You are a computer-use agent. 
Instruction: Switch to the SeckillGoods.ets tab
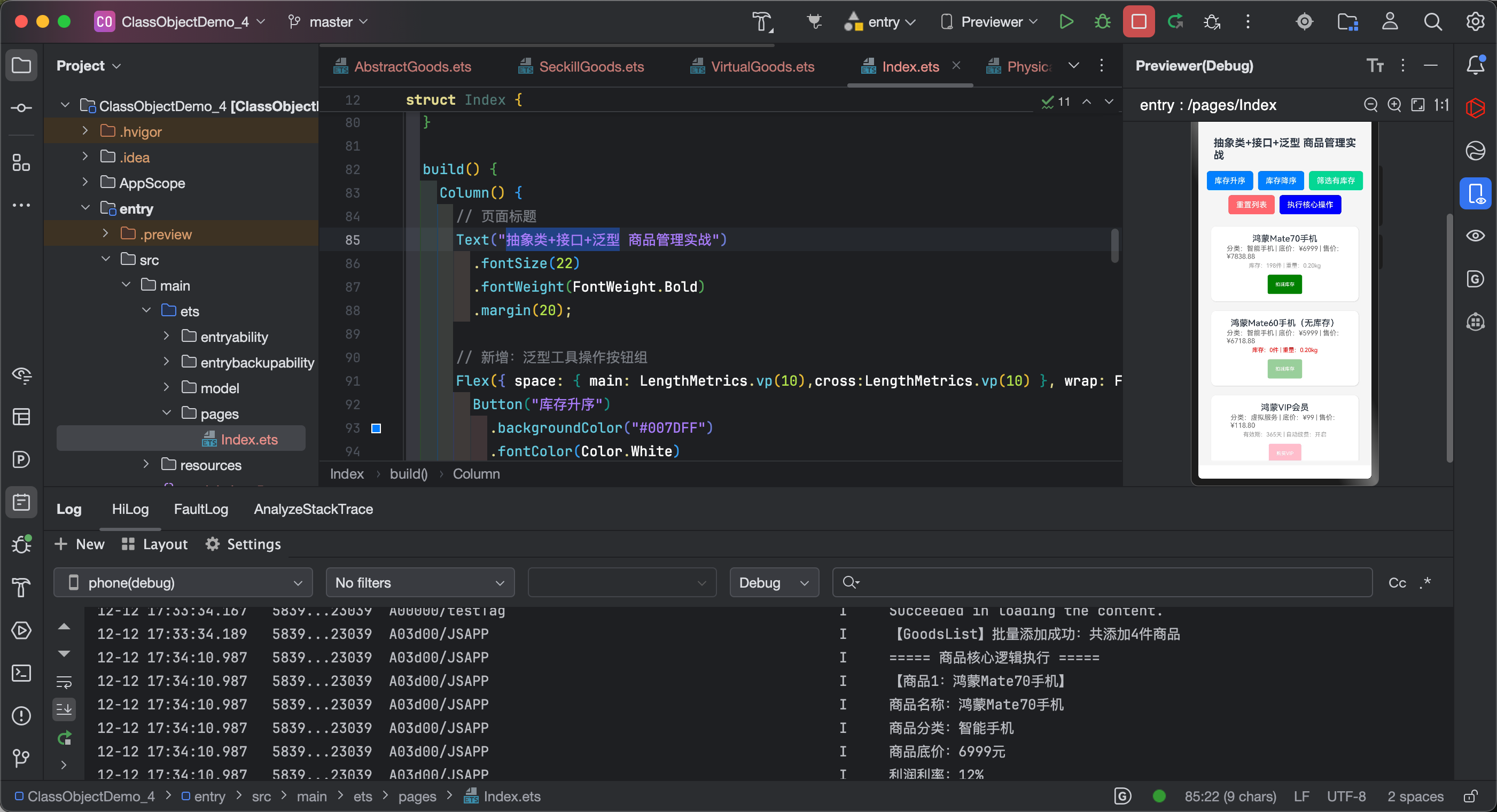point(590,67)
